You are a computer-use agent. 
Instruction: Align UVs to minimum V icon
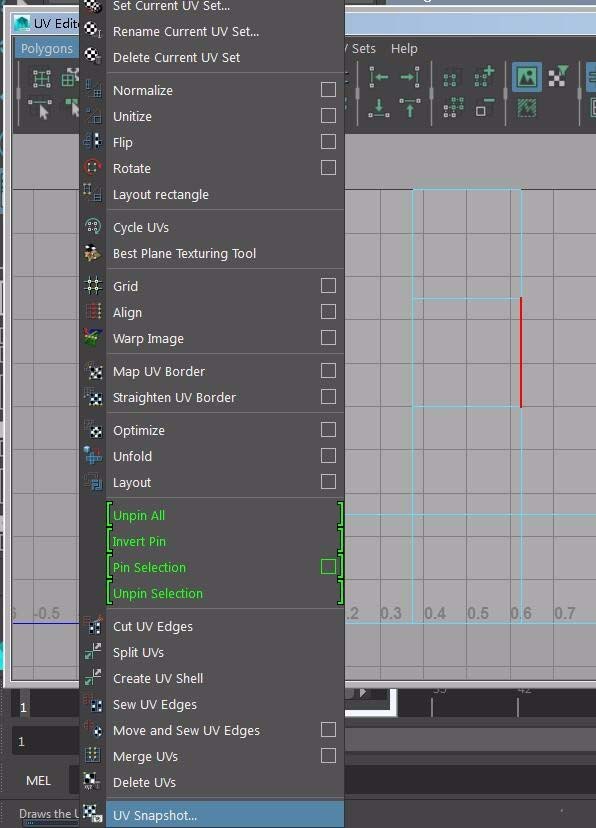pyautogui.click(x=379, y=108)
